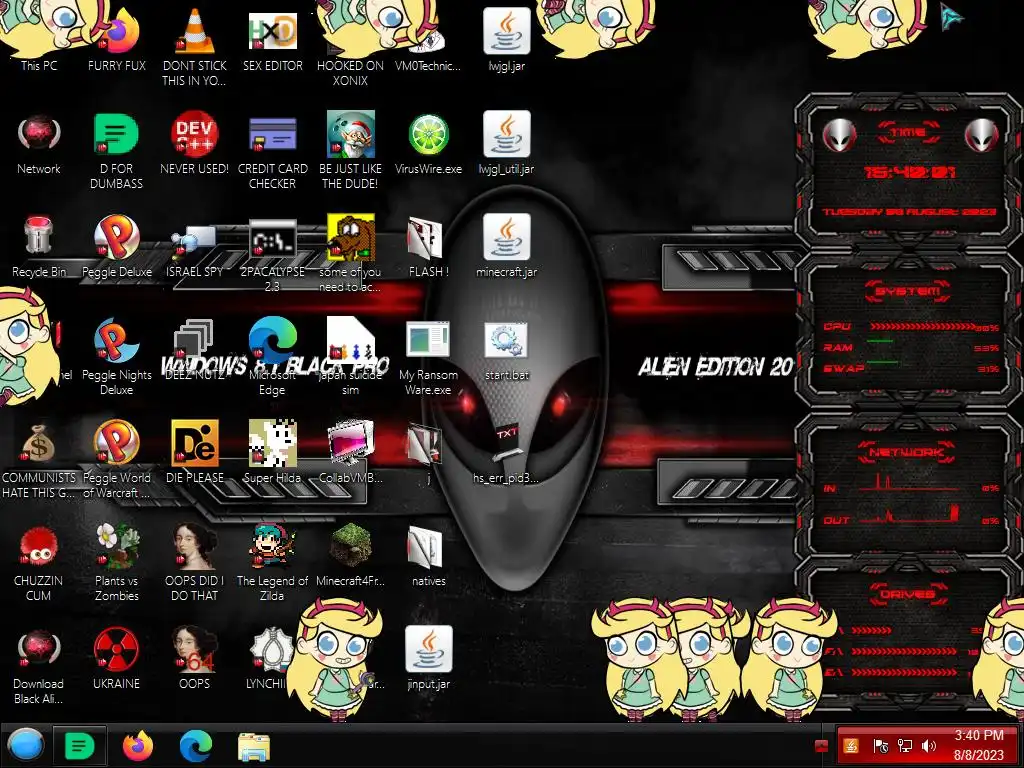Open the lwjgl.jar Java file
1024x768 pixels.
point(506,39)
